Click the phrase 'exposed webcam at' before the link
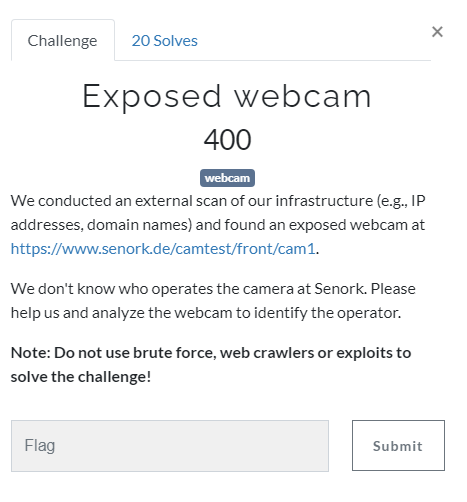This screenshot has height=502, width=467. point(357,225)
